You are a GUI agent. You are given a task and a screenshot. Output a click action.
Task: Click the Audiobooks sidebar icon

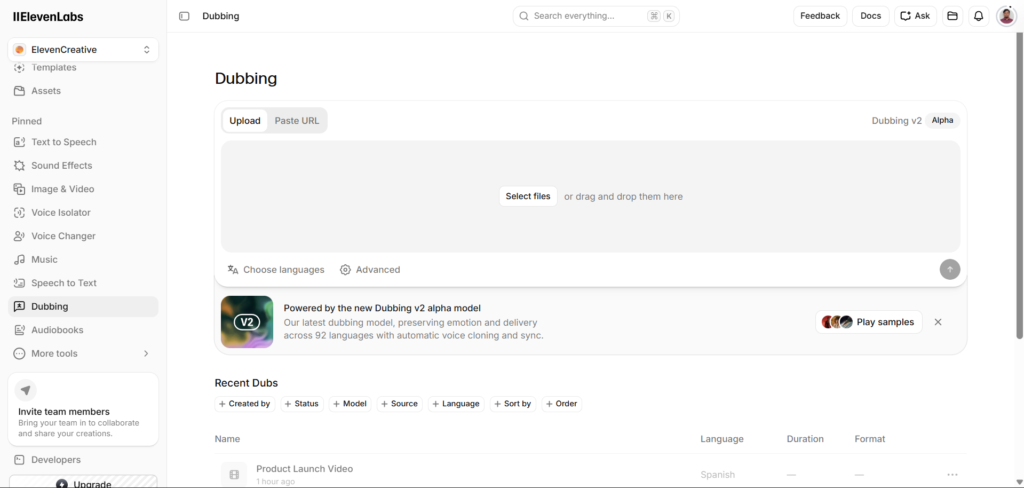[x=20, y=330]
